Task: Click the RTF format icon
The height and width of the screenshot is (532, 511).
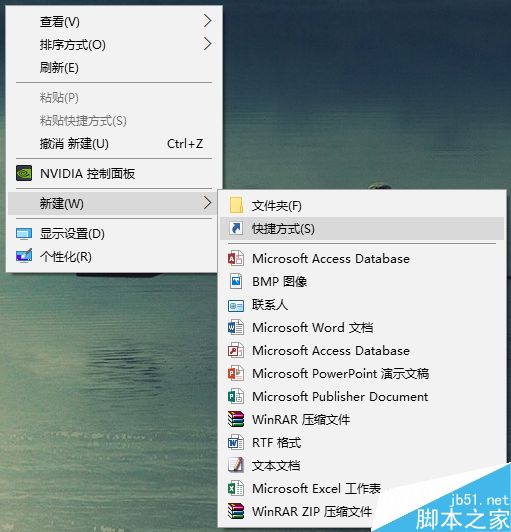Action: pos(236,442)
